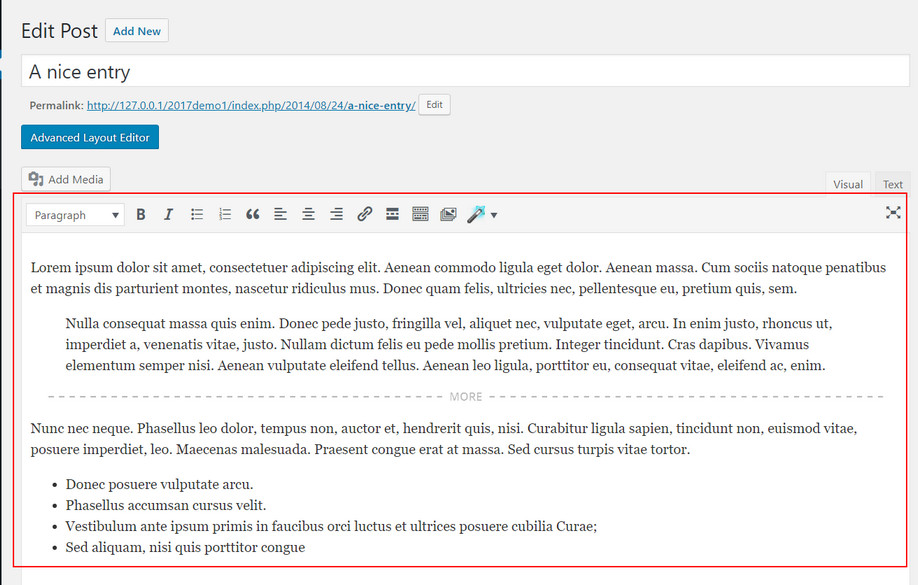Viewport: 918px width, 585px height.
Task: Click the image gallery toolbar icon
Action: (x=448, y=214)
